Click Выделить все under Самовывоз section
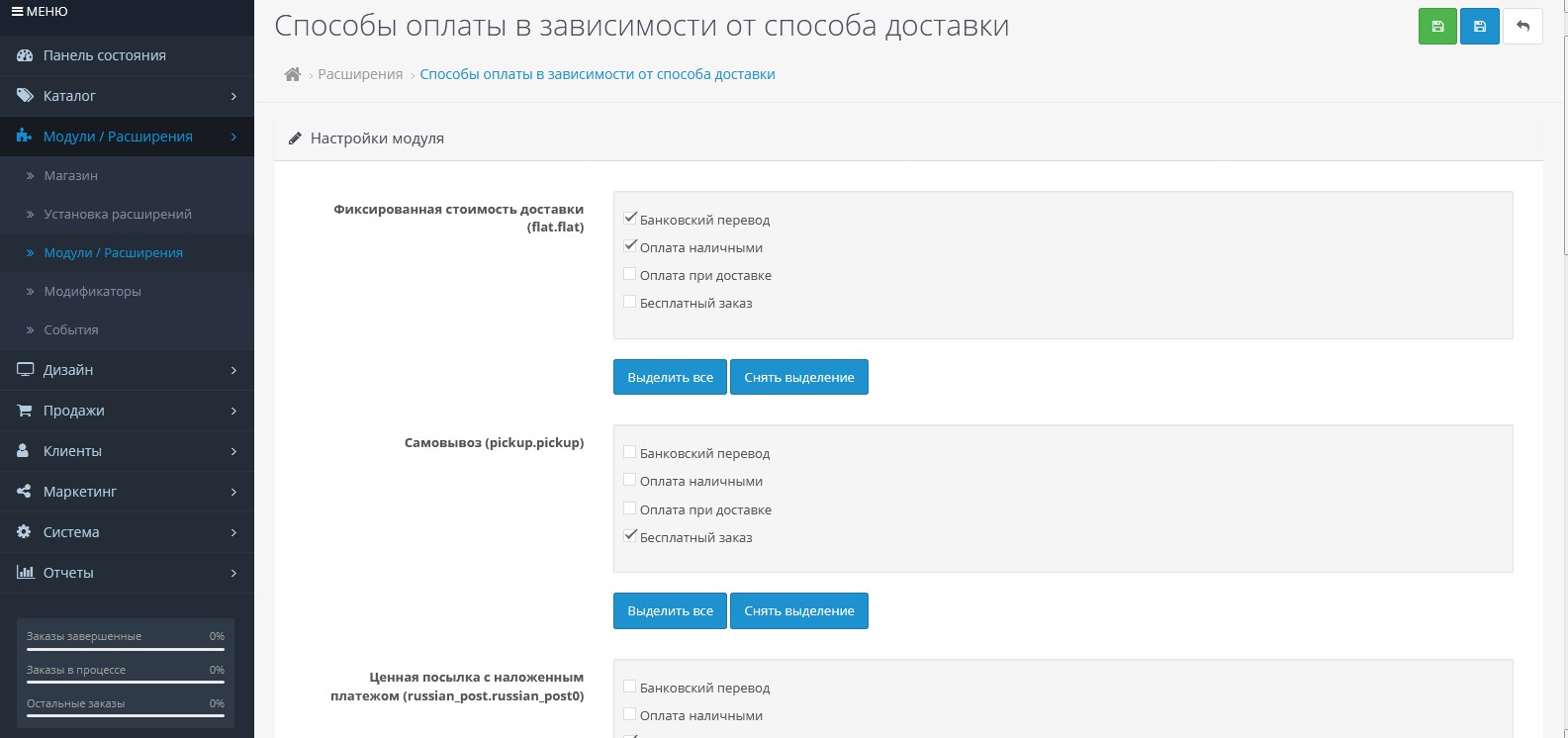Viewport: 1568px width, 738px height. pyautogui.click(x=670, y=610)
